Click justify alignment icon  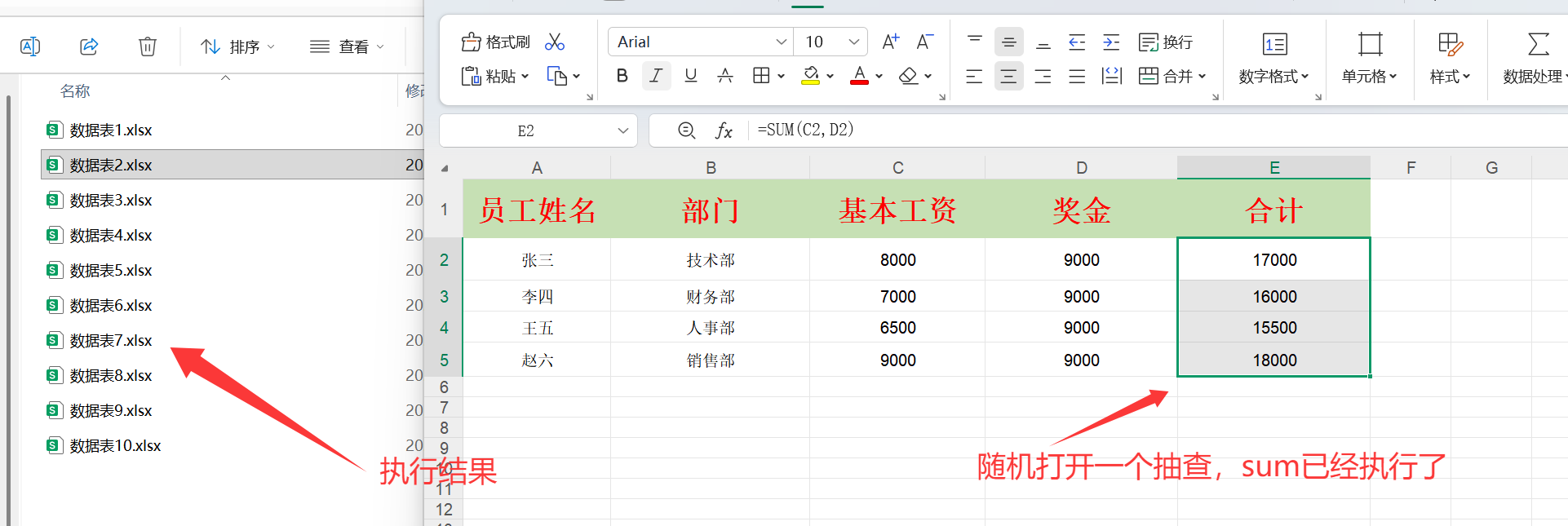[x=1077, y=76]
